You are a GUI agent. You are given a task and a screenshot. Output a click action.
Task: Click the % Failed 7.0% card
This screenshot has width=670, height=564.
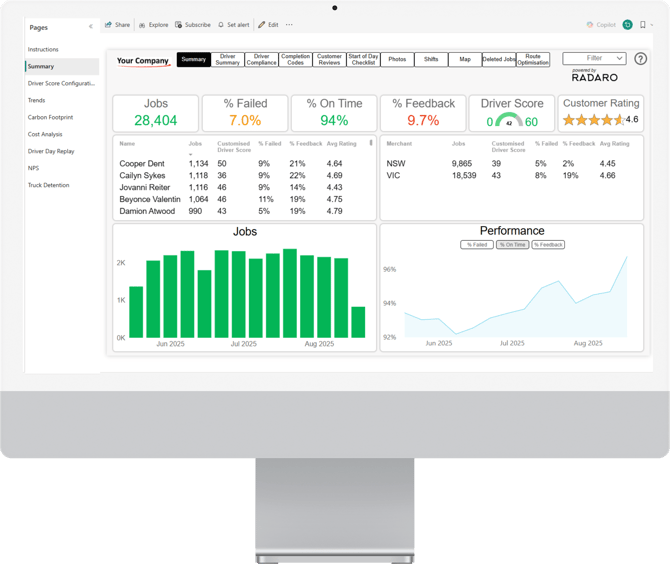click(245, 113)
